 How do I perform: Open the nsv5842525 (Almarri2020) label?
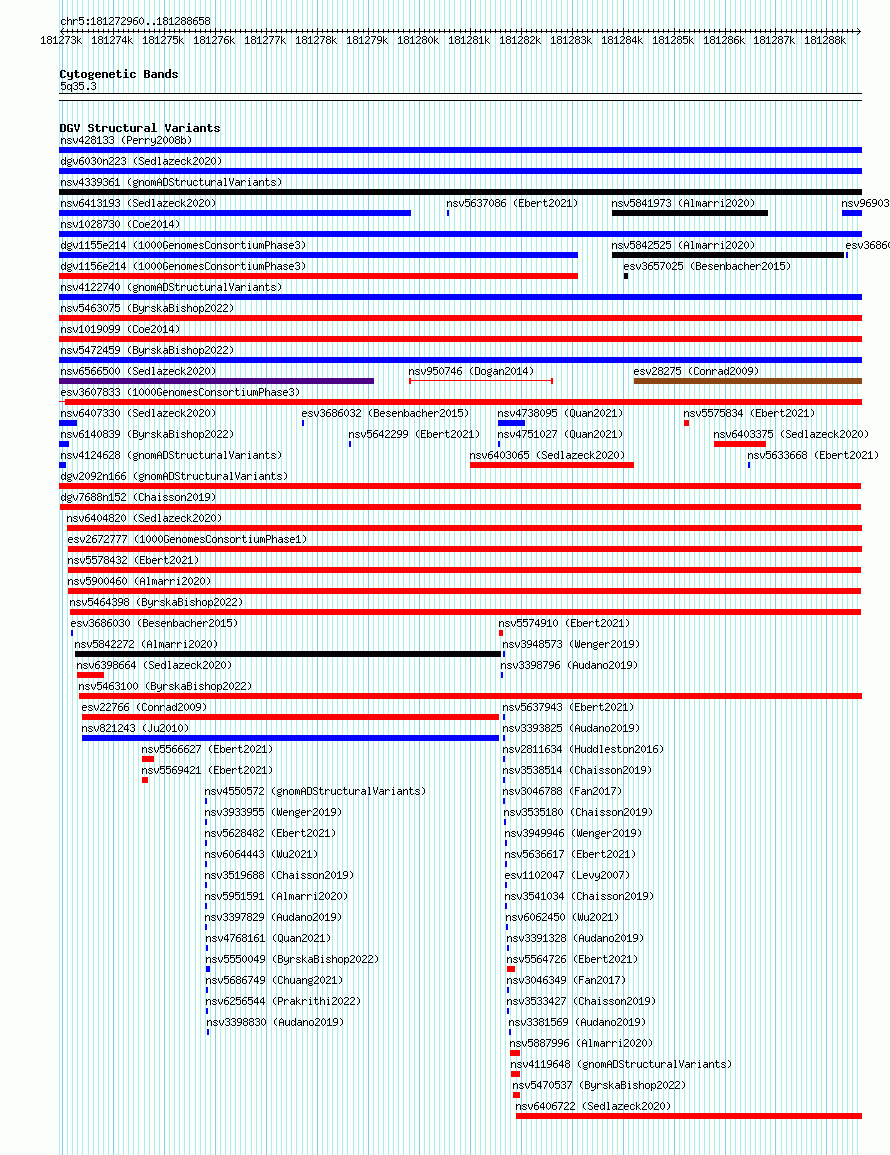[x=683, y=245]
